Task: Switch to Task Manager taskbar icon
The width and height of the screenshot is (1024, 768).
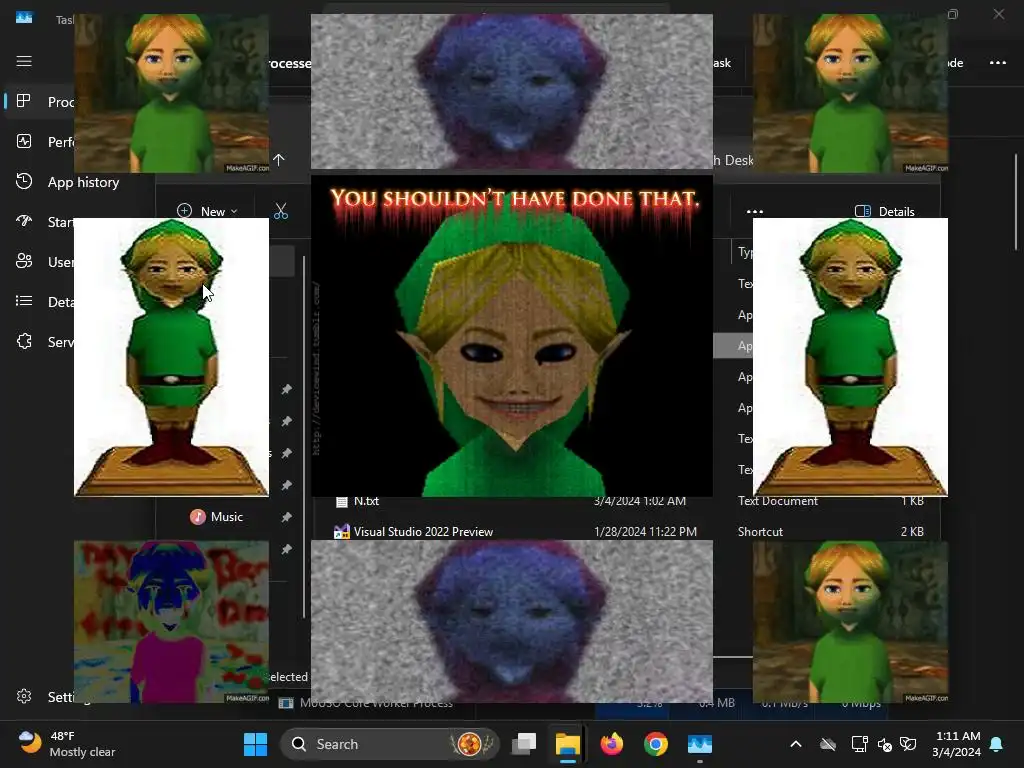Action: (x=699, y=744)
